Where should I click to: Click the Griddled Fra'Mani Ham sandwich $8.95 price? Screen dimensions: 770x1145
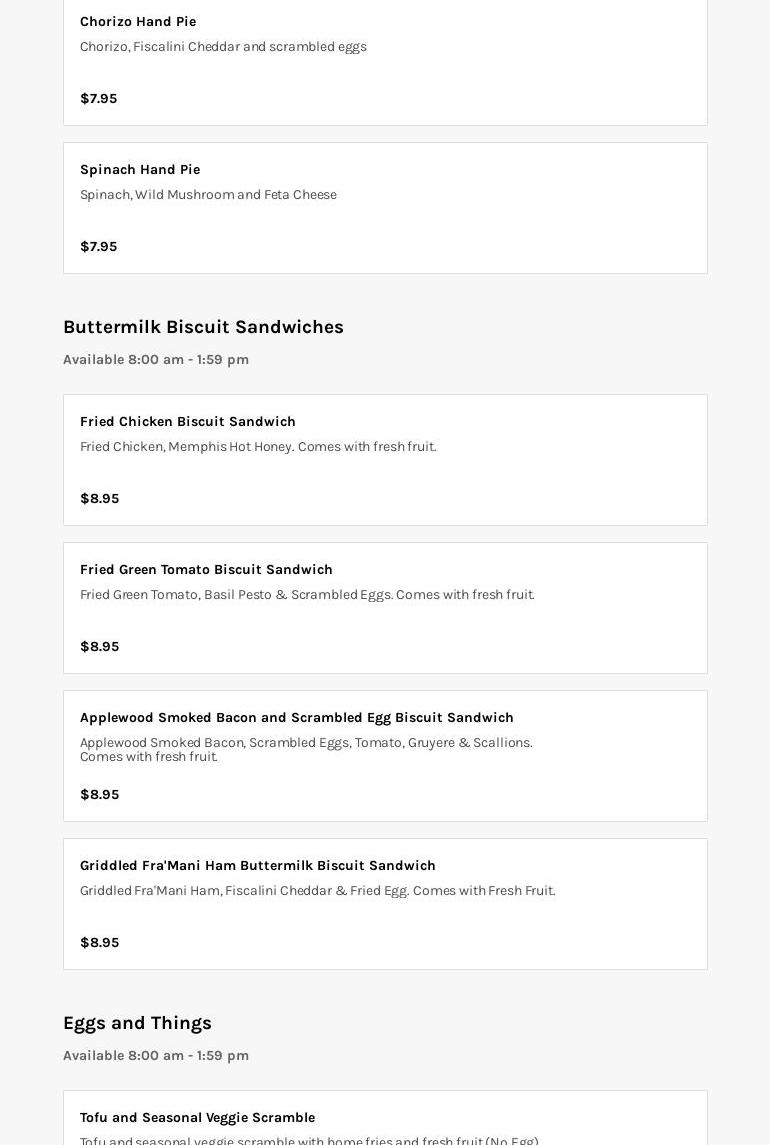coord(99,942)
